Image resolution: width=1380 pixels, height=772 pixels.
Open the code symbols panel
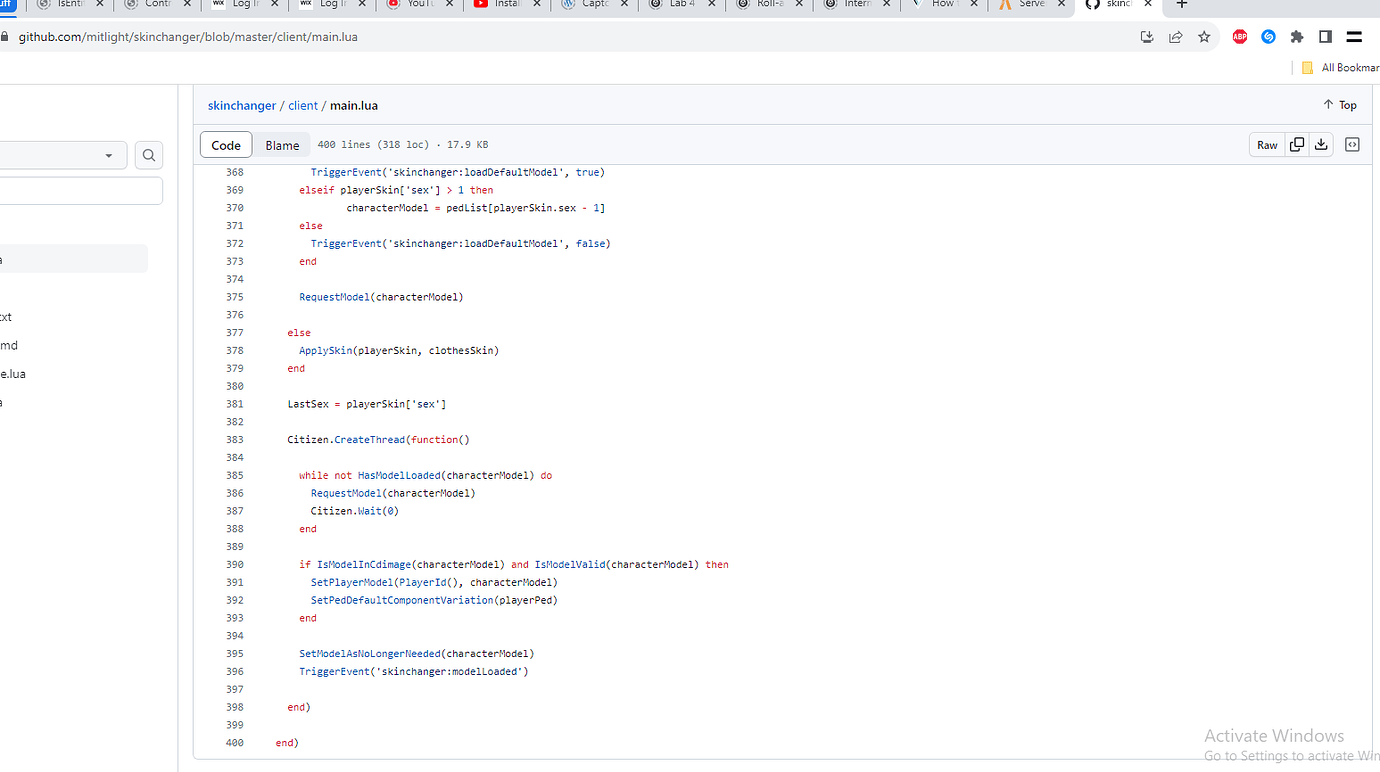tap(1352, 144)
